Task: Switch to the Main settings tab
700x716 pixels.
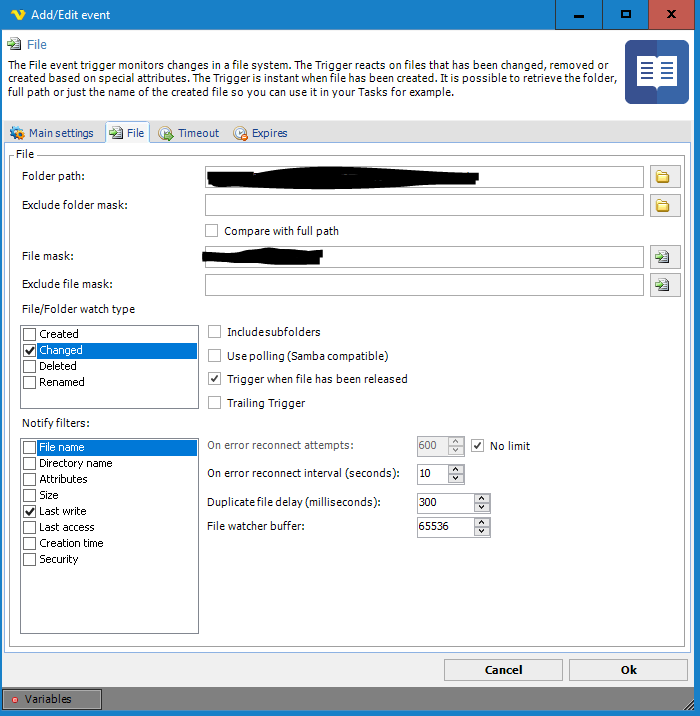Action: coord(52,133)
